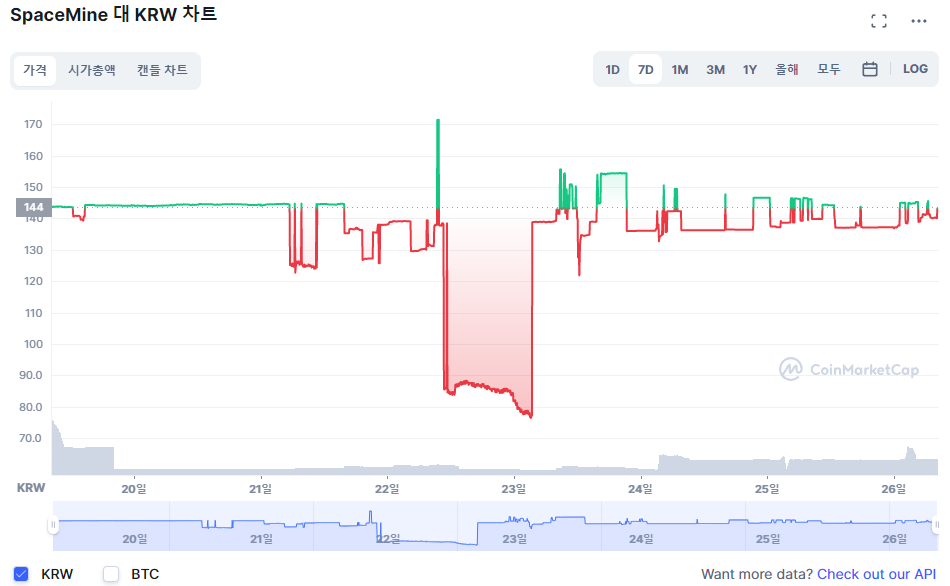Screen dimensions: 950x586
Task: Click the 20일 label in the mini navigator
Action: click(x=135, y=539)
